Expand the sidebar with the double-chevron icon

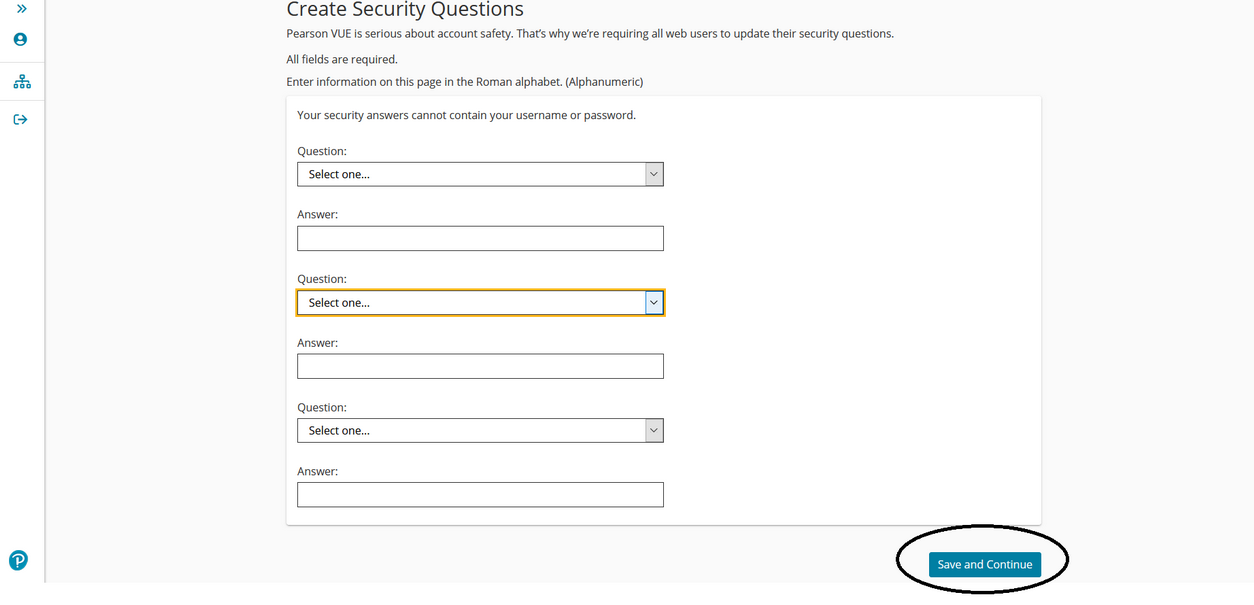21,8
